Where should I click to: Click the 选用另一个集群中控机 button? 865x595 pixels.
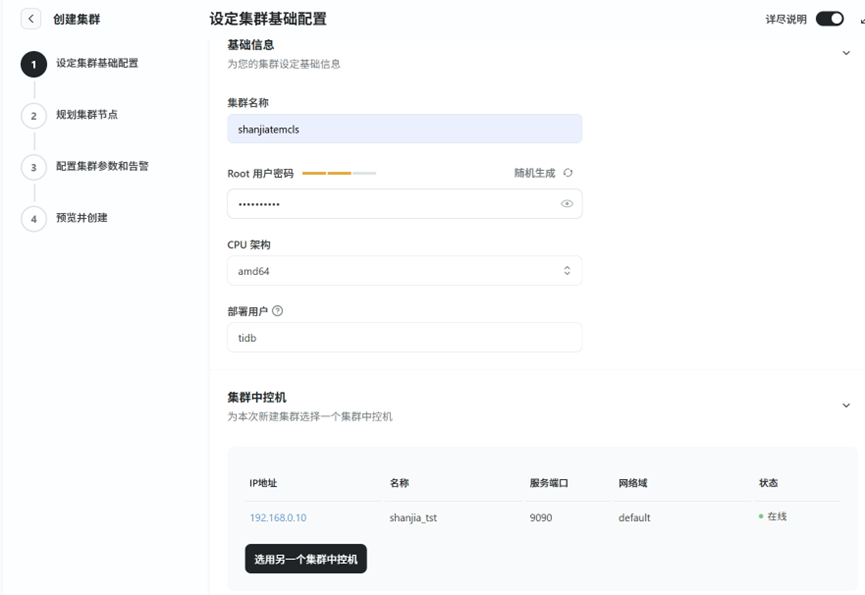(x=306, y=559)
